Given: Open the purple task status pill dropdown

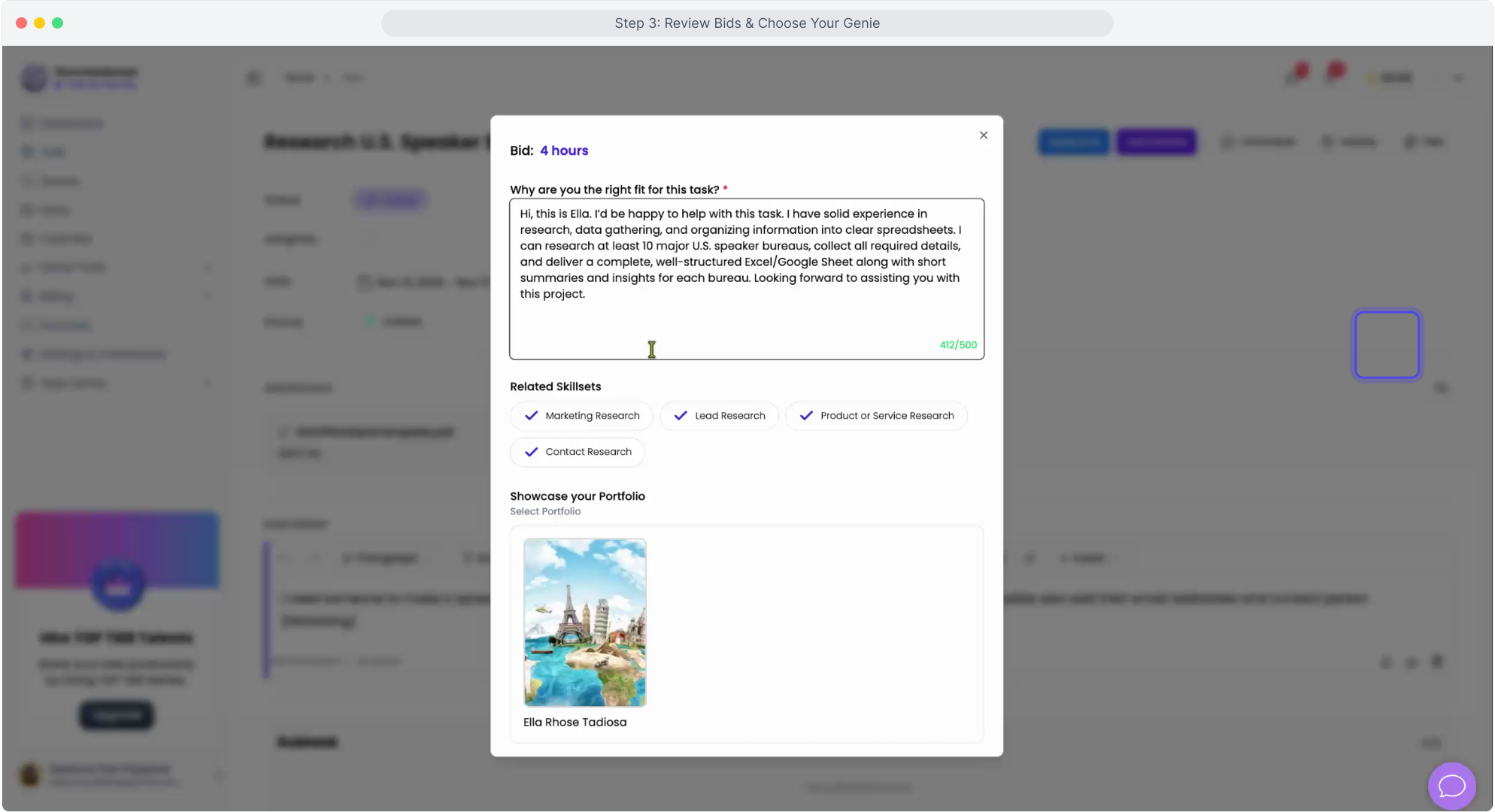Looking at the screenshot, I should point(390,200).
